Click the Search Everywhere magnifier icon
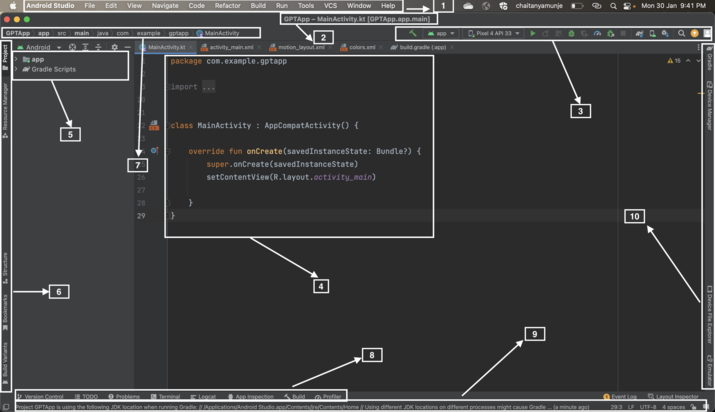715x412 pixels. pos(681,33)
